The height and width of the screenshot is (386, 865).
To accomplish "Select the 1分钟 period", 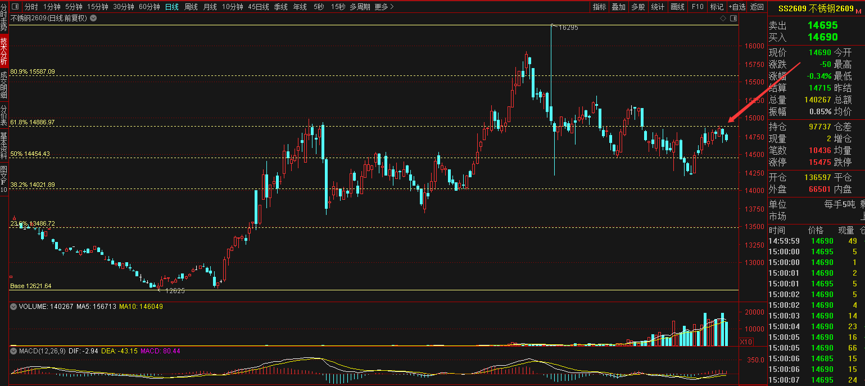I will click(x=51, y=7).
